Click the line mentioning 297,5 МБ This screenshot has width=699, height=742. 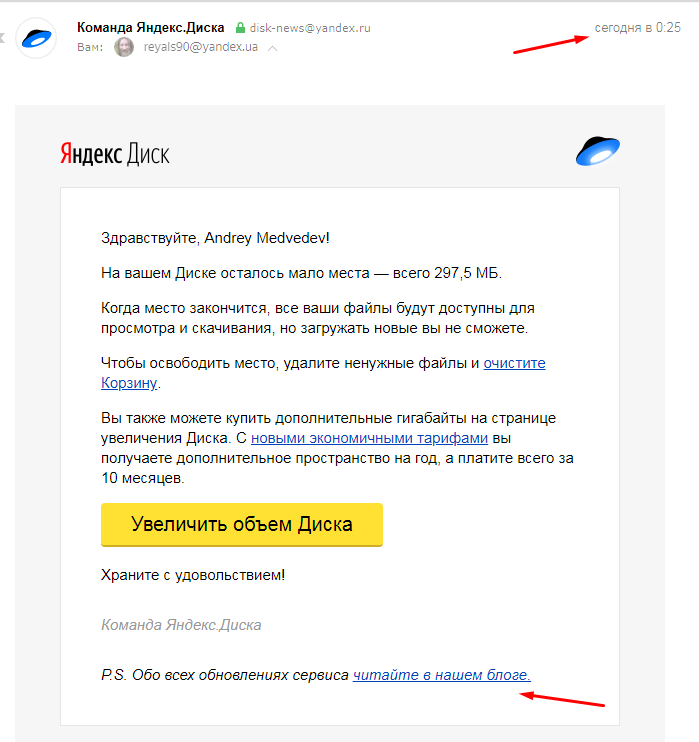[301, 273]
